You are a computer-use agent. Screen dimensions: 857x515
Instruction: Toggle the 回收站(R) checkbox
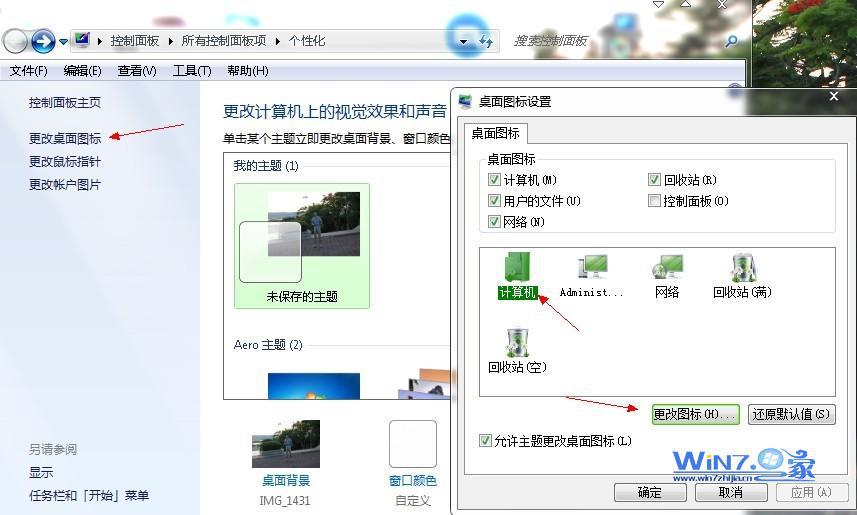point(654,180)
